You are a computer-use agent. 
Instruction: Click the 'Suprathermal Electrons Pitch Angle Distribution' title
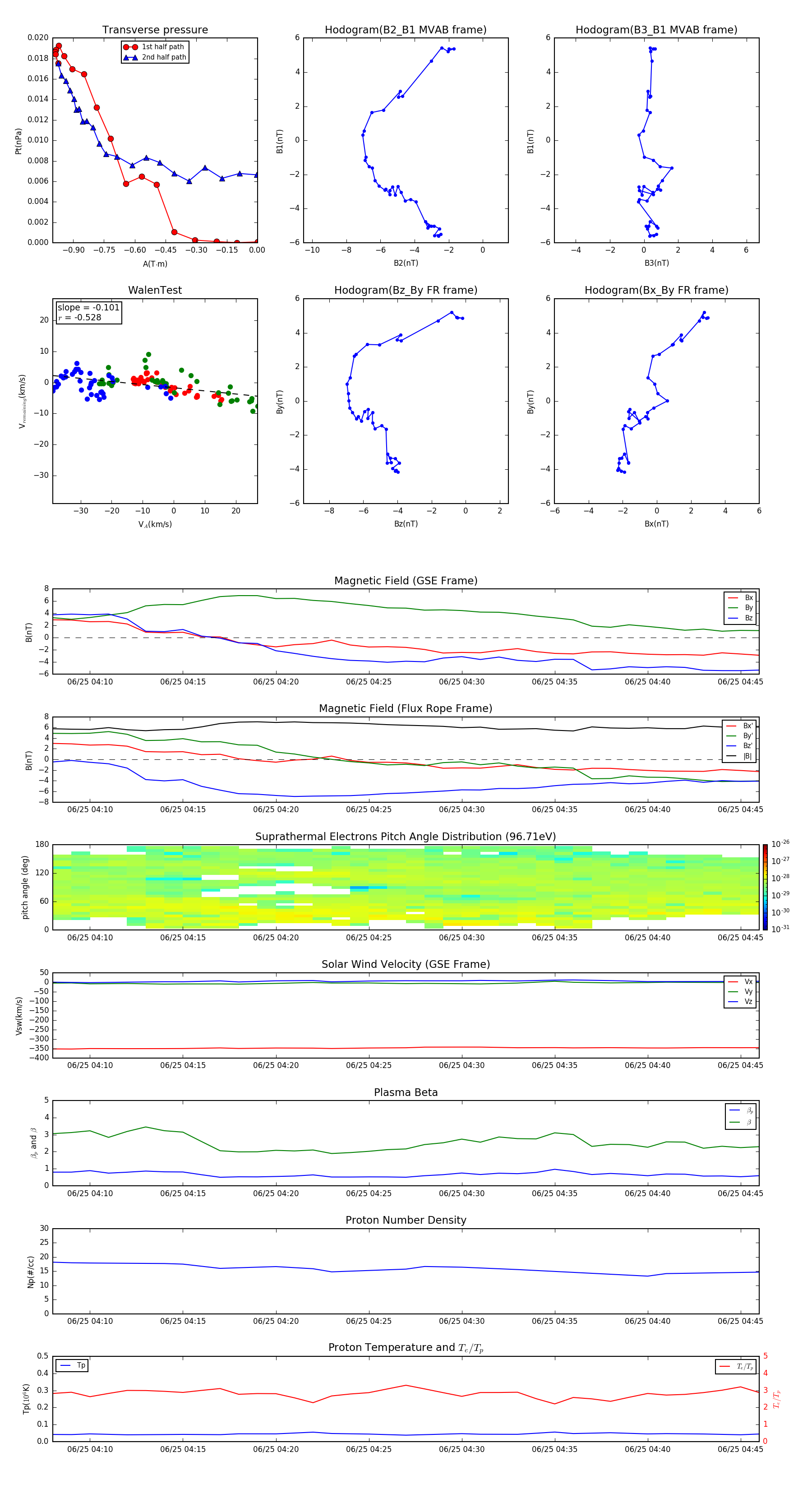[406, 837]
